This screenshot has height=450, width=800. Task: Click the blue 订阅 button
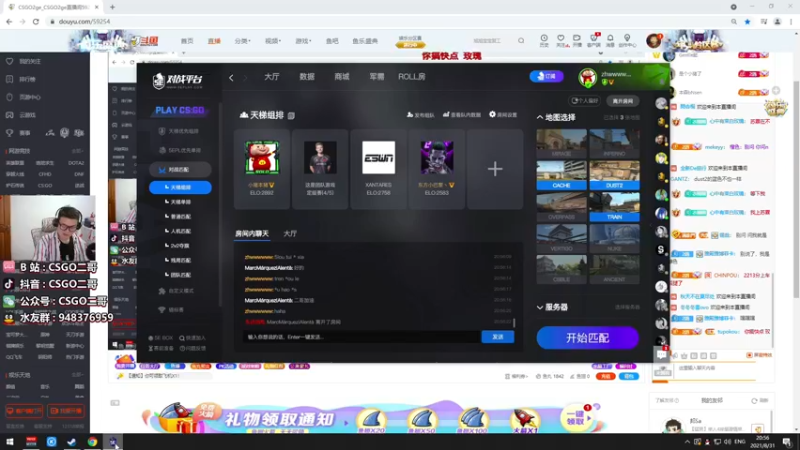pos(546,76)
